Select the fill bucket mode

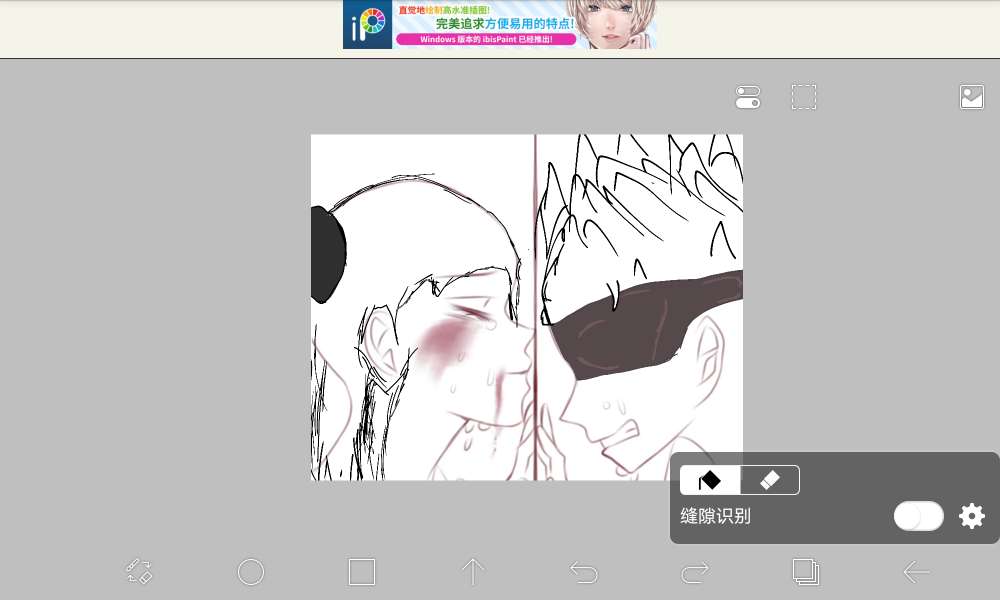pos(710,480)
